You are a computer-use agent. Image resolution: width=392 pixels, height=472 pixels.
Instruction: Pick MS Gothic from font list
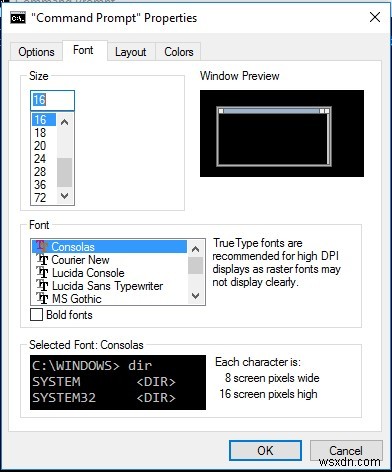point(109,299)
